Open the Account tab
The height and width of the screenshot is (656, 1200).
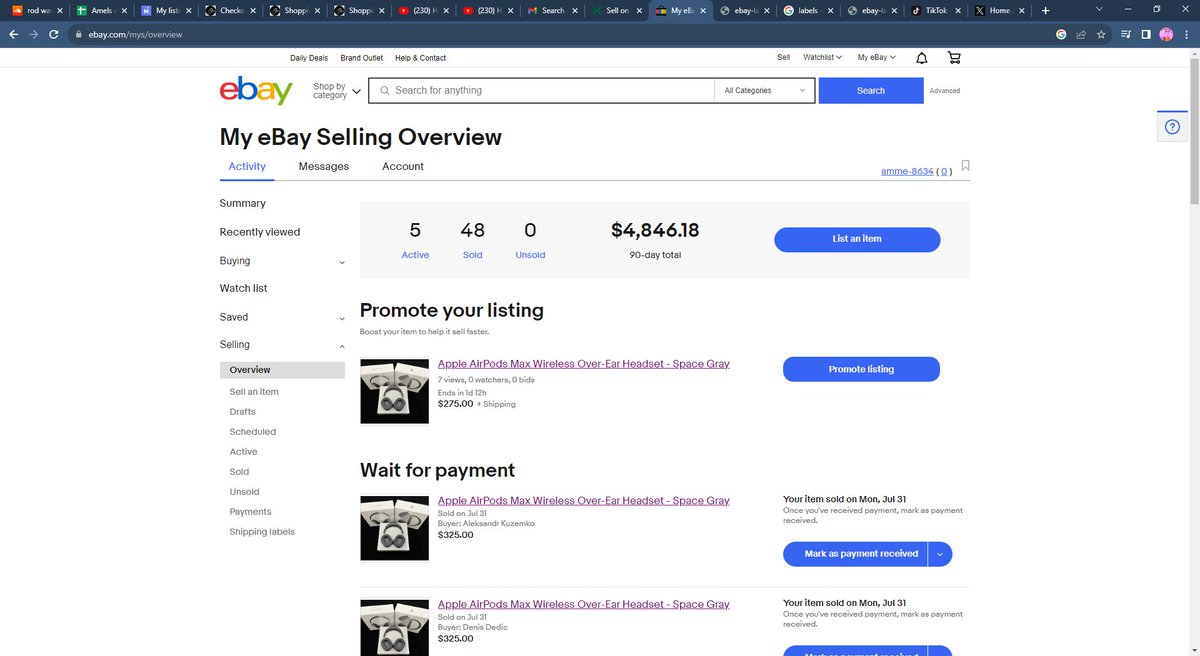point(403,166)
